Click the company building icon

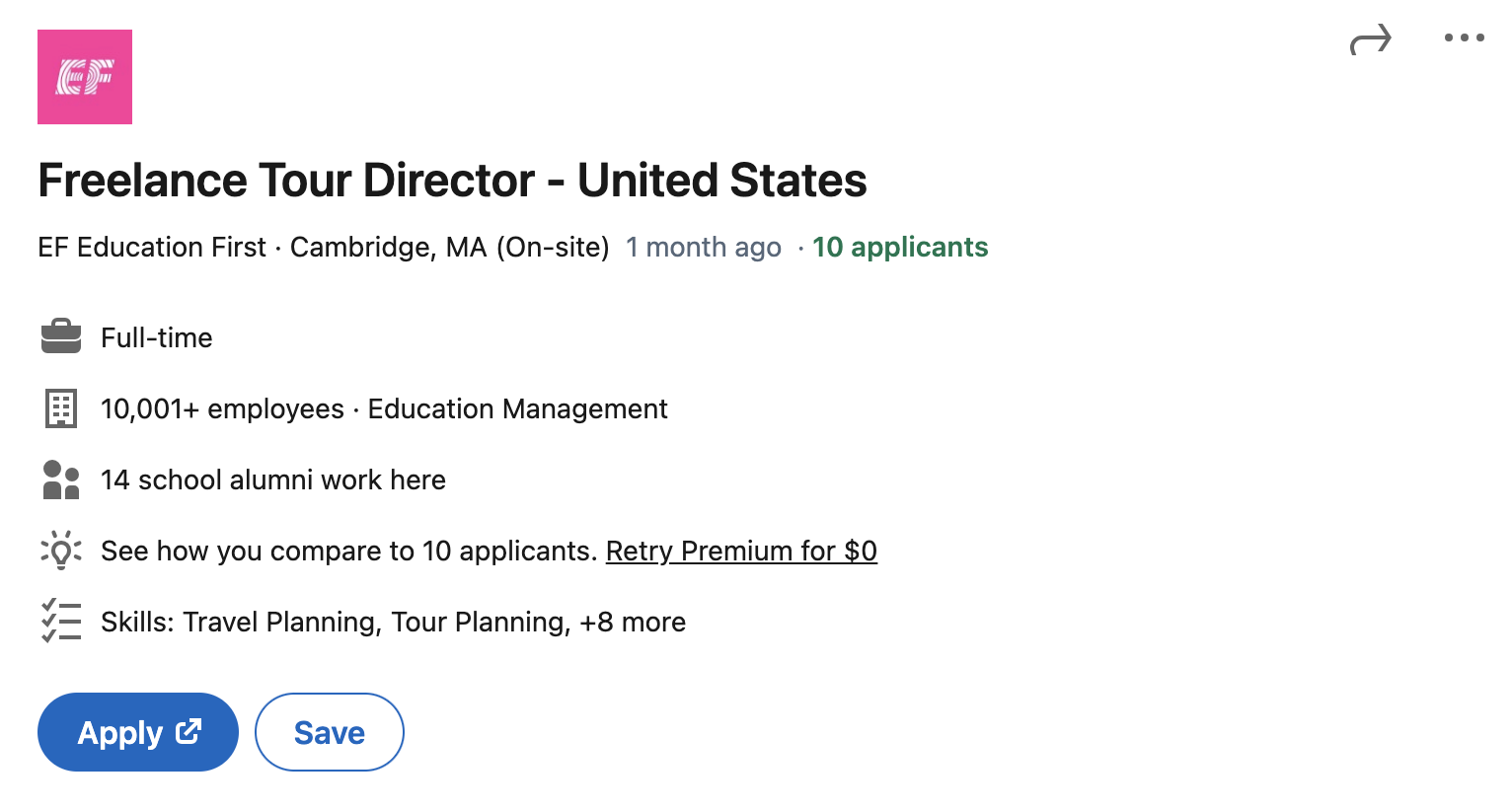61,408
